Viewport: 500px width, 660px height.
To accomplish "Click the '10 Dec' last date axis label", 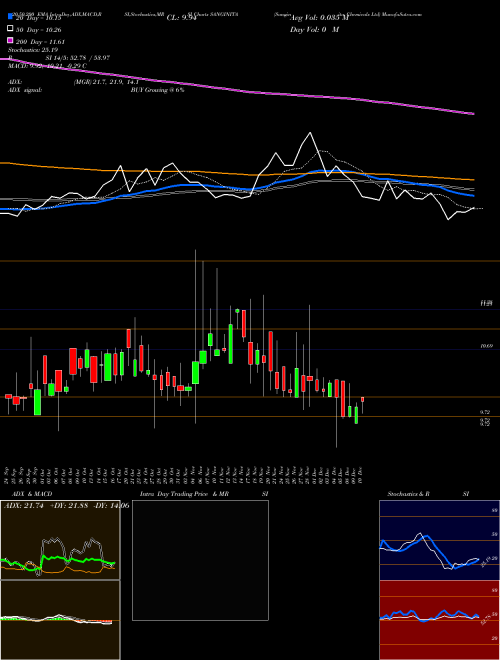I will [362, 474].
